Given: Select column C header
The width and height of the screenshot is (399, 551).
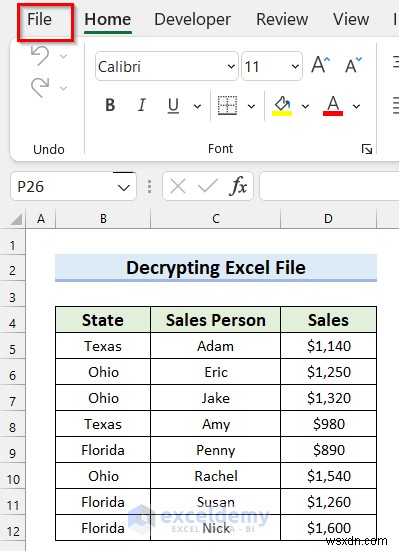Looking at the screenshot, I should [215, 219].
